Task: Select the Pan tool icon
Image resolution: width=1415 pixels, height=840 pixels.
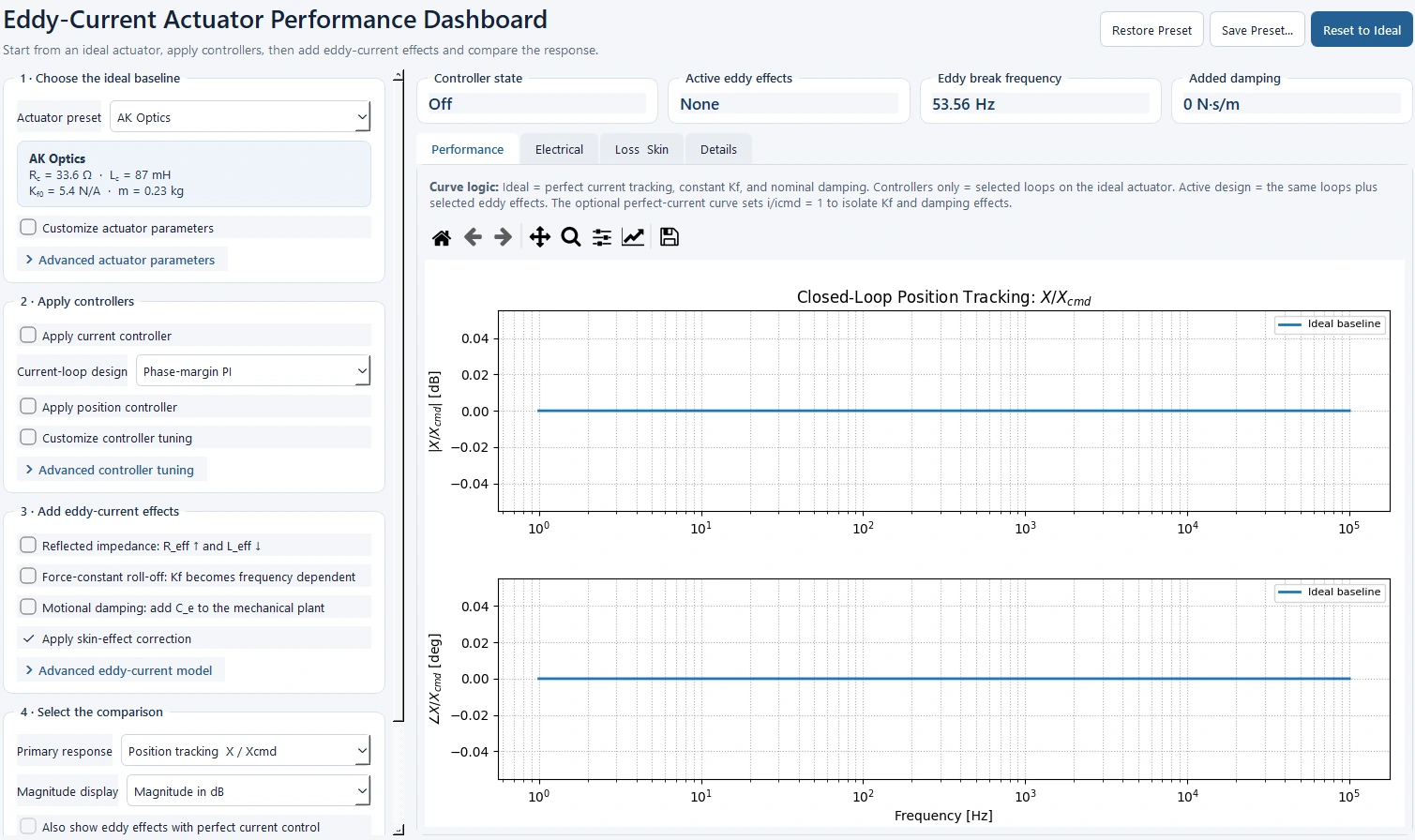Action: click(540, 237)
